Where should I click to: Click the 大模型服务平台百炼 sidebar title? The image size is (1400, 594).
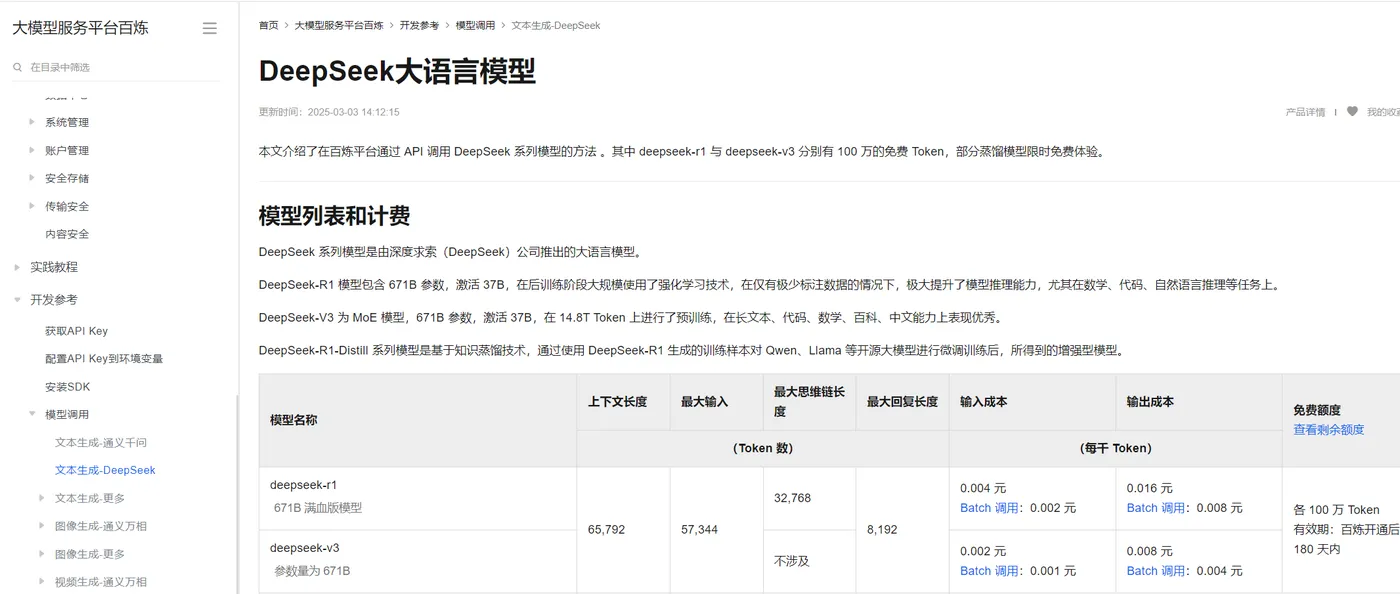tap(80, 28)
